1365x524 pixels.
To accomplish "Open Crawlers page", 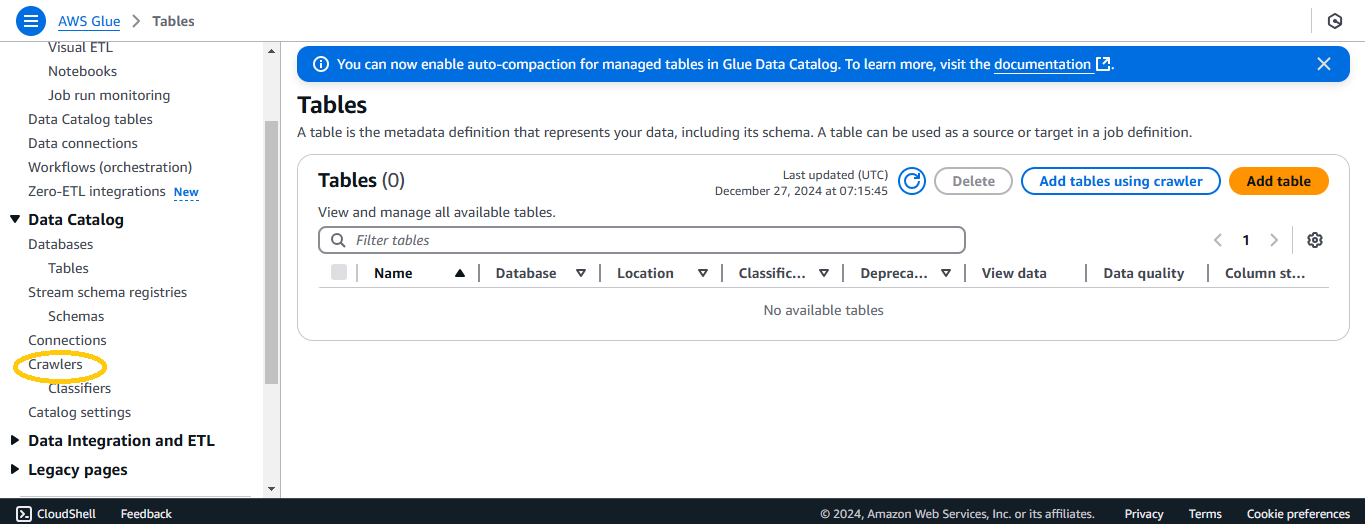I will click(55, 364).
